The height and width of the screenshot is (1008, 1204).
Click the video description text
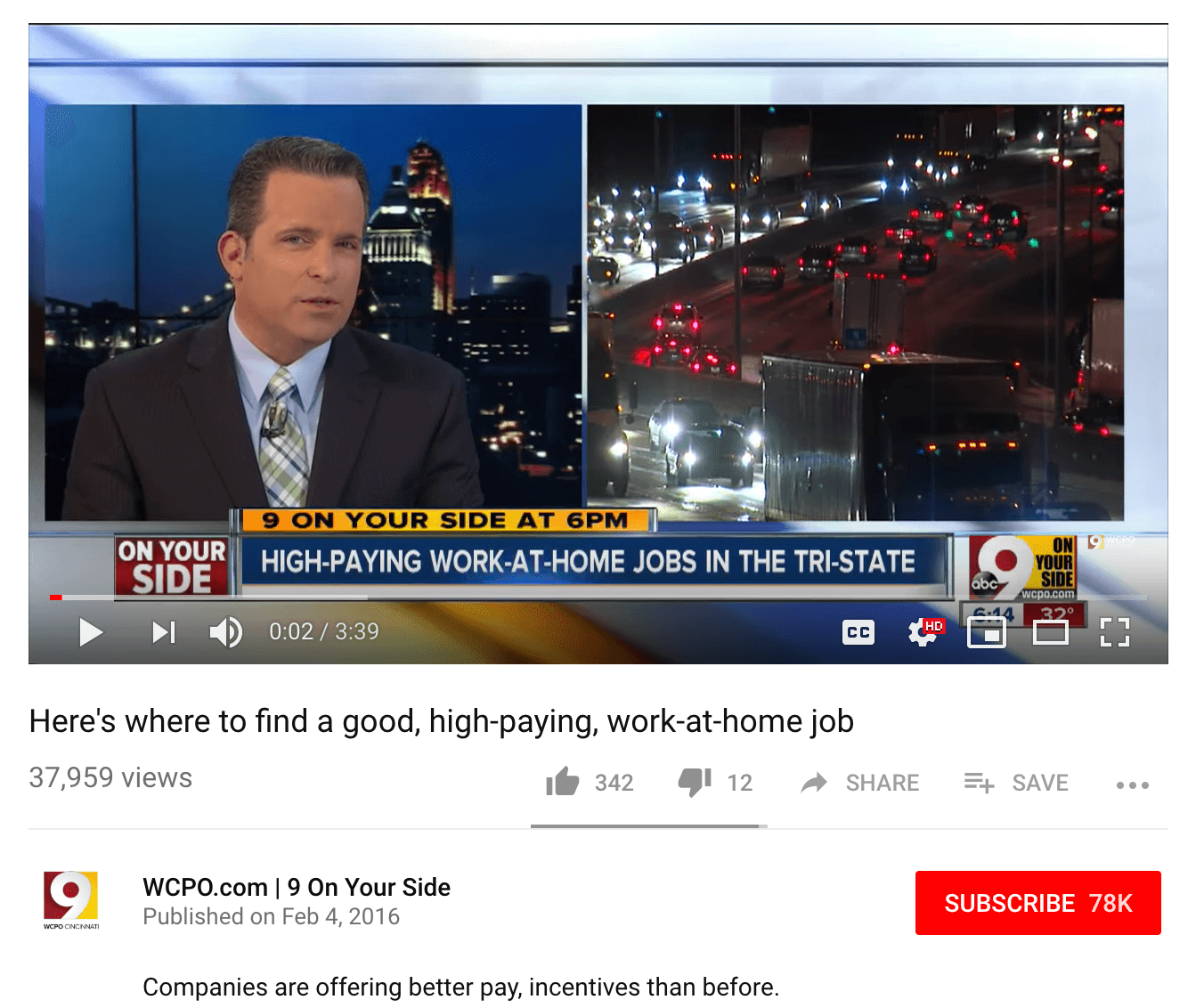(461, 987)
